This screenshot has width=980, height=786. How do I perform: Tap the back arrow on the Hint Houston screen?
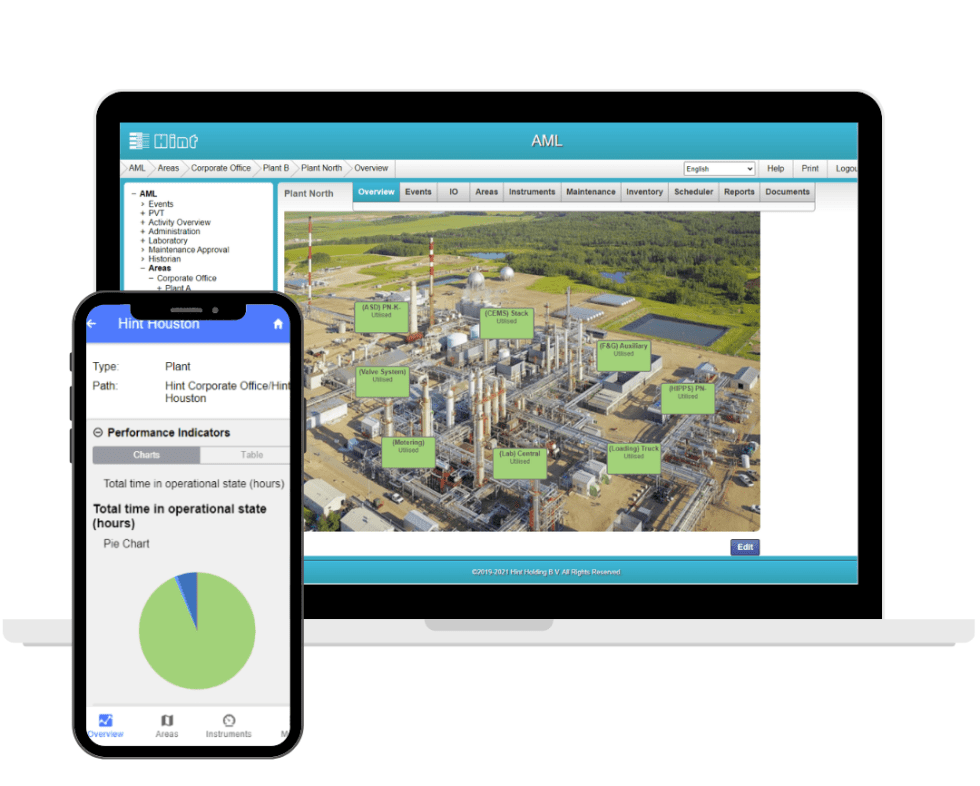coord(91,324)
